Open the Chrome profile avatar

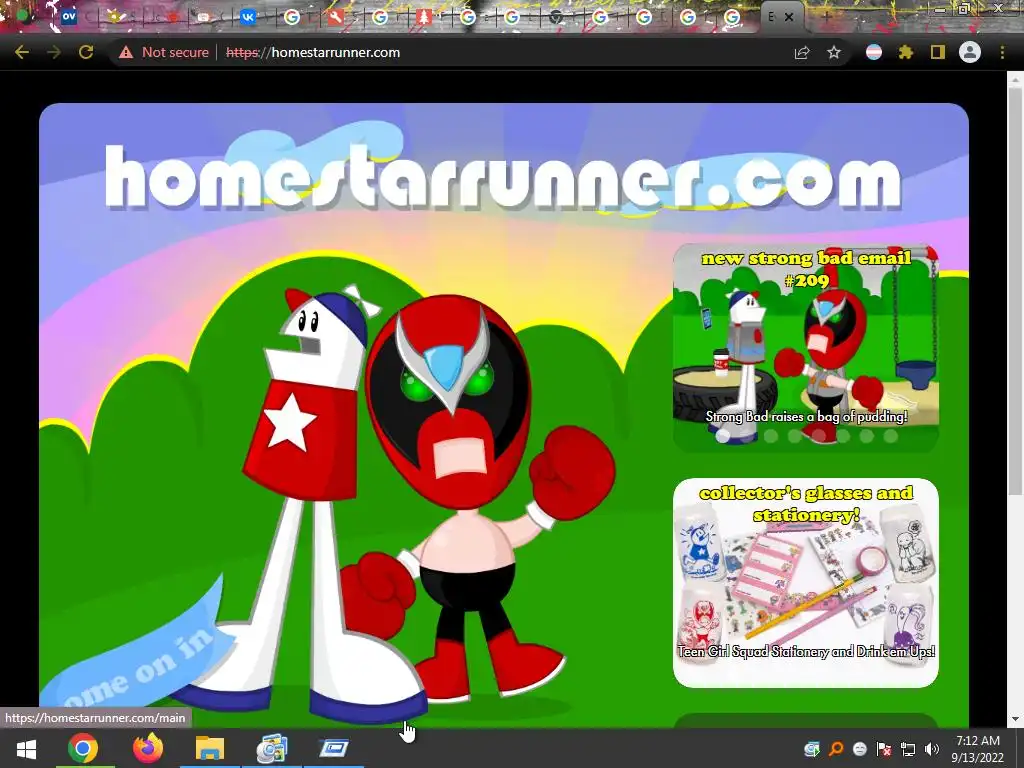tap(970, 52)
